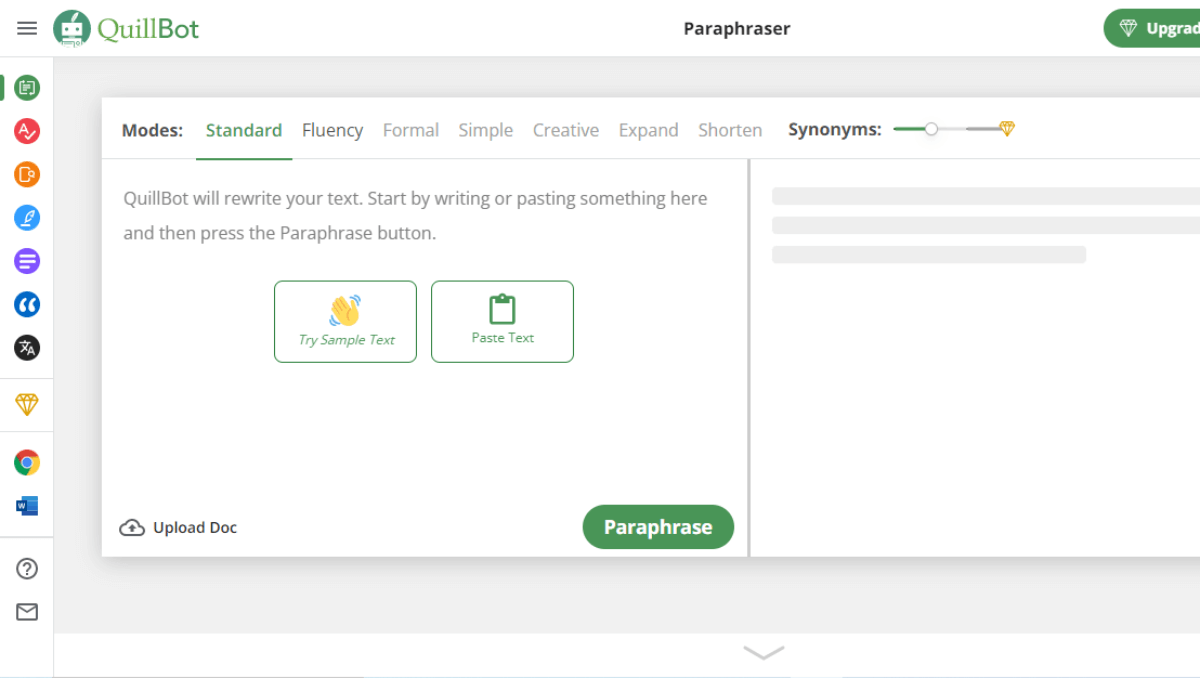This screenshot has height=678, width=1200.
Task: Open the Chrome extension icon
Action: (x=27, y=462)
